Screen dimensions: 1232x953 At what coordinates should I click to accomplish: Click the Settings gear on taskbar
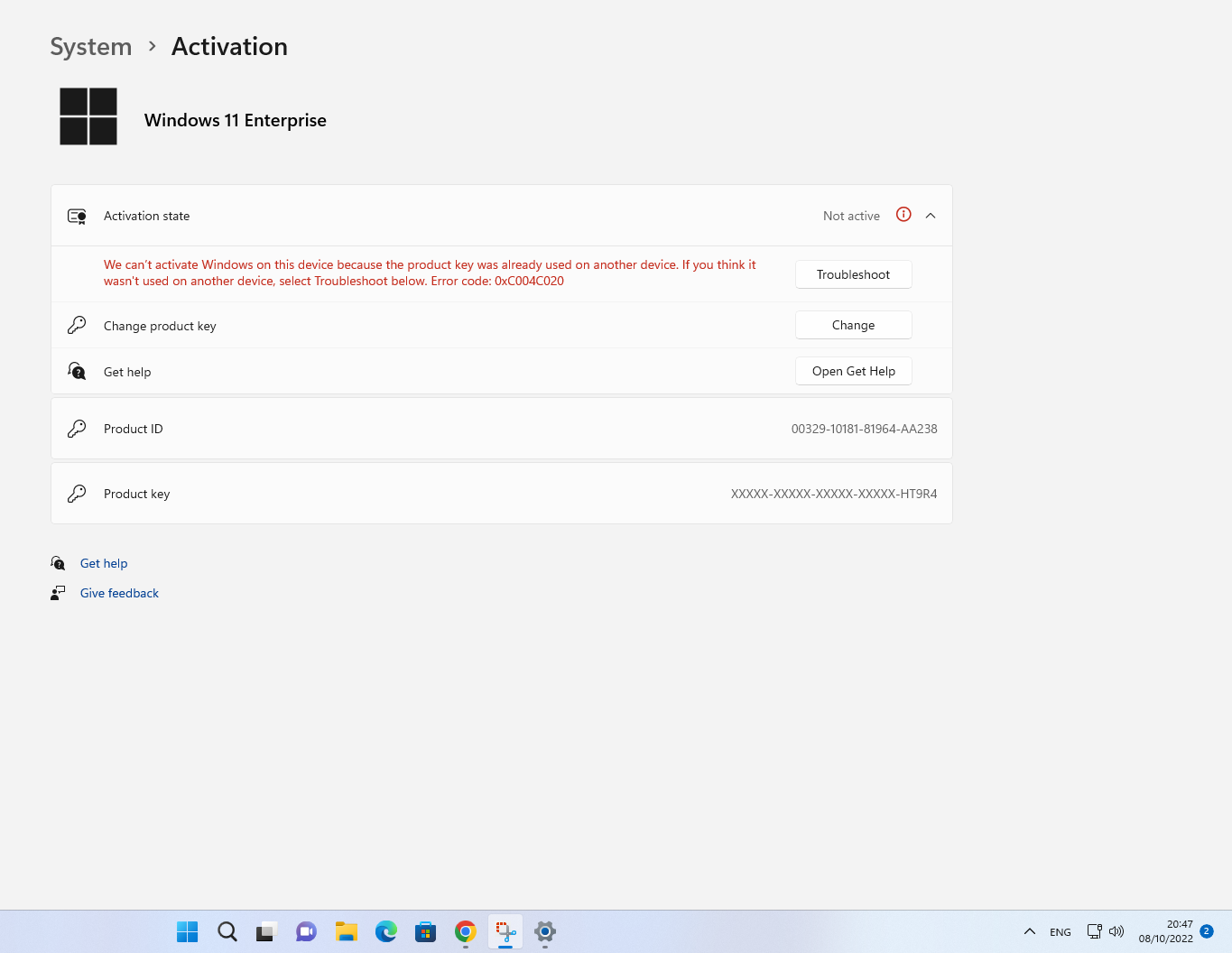545,932
